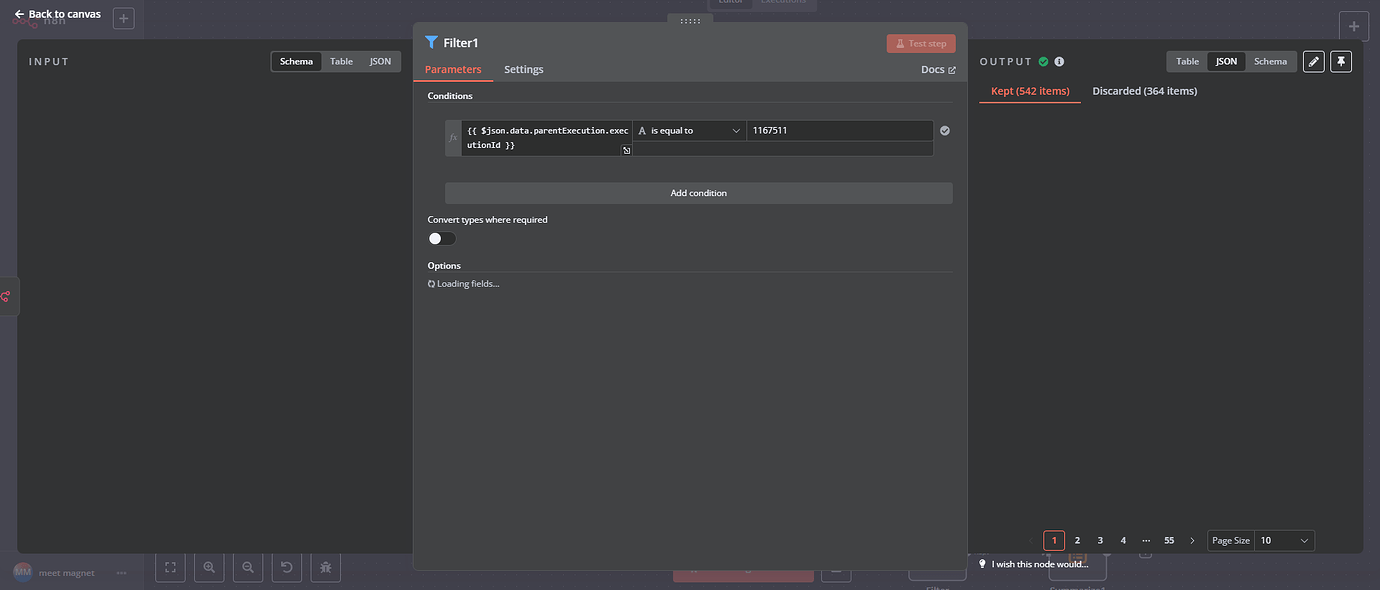Go to page 2 of output results
1380x590 pixels.
[x=1077, y=540]
